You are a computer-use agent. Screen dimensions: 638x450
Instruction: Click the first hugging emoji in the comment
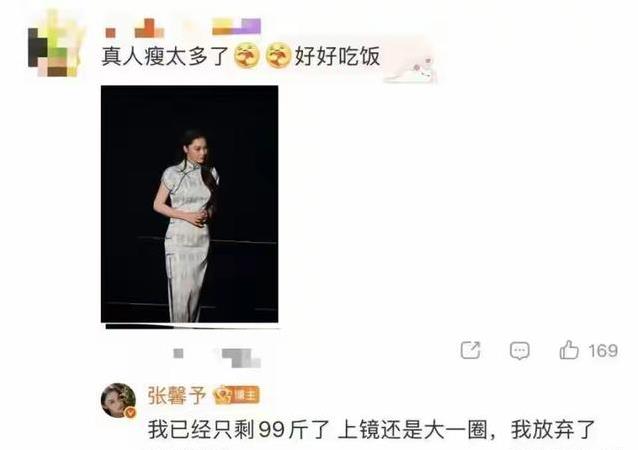(247, 55)
